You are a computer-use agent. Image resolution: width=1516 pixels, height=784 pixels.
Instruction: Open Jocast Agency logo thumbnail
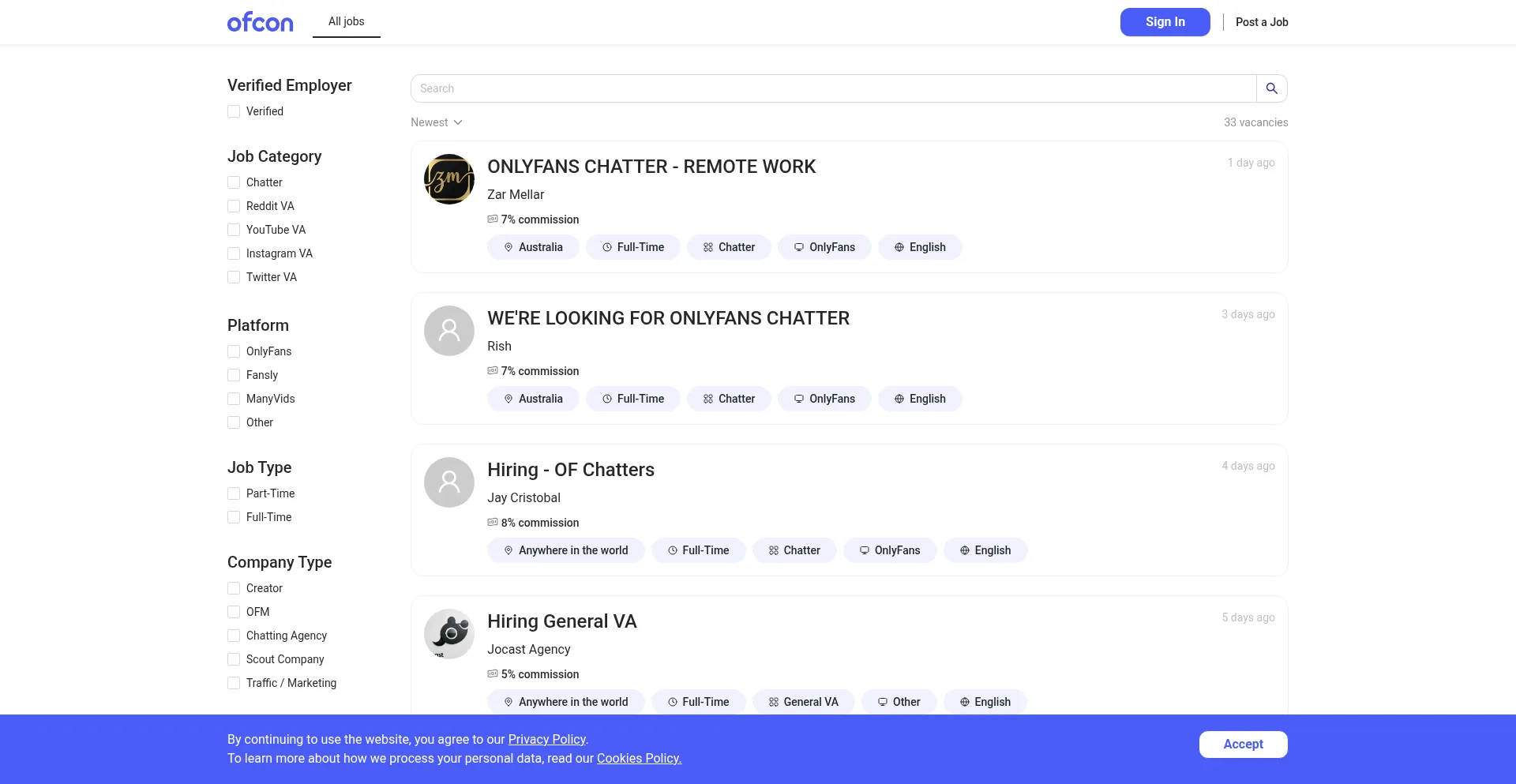(x=448, y=634)
